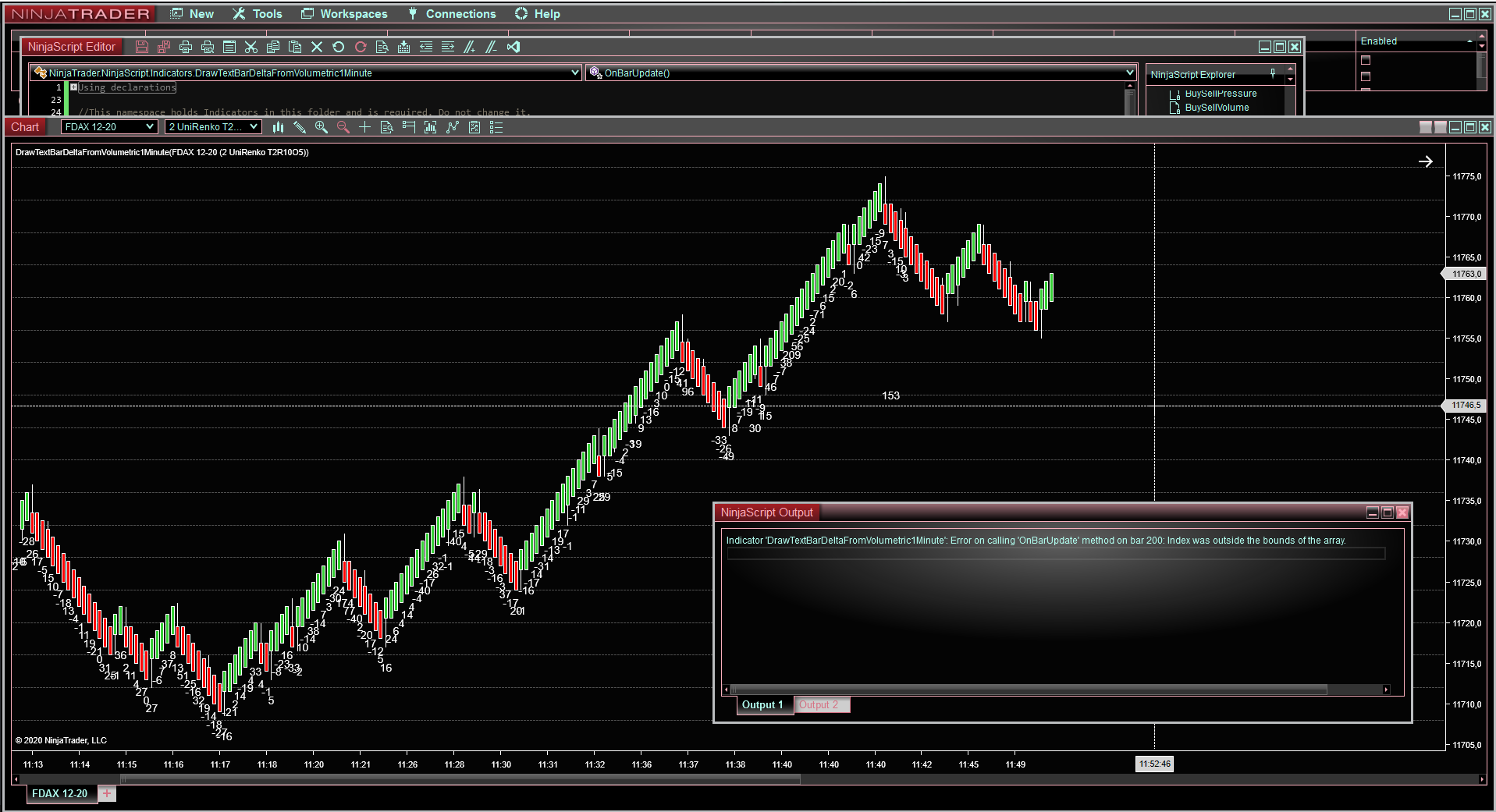Click the OnBarUpdate error message line
This screenshot has width=1496, height=812.
[1036, 541]
